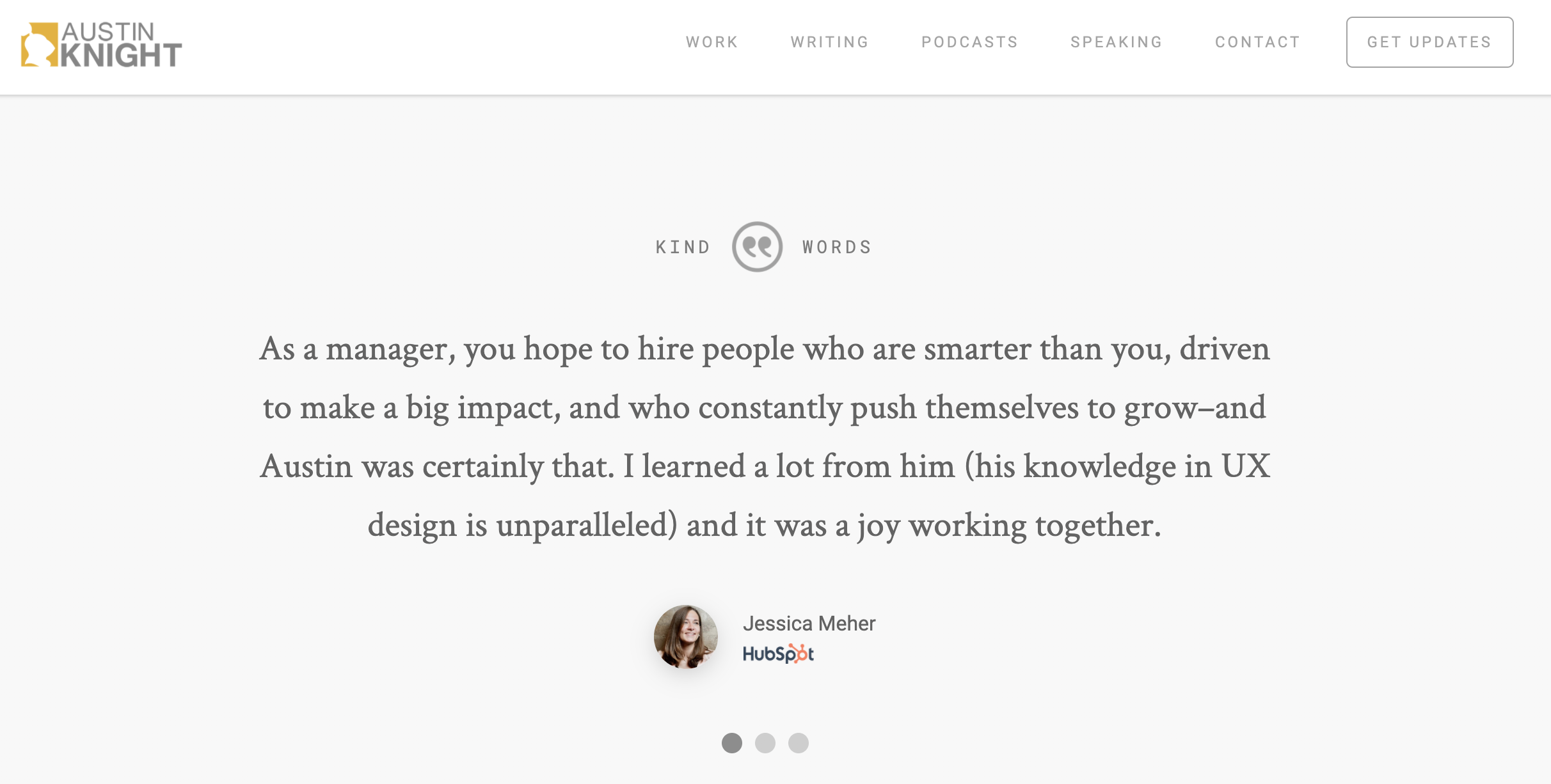
Task: Show the third testimonial slide dot
Action: 799,743
